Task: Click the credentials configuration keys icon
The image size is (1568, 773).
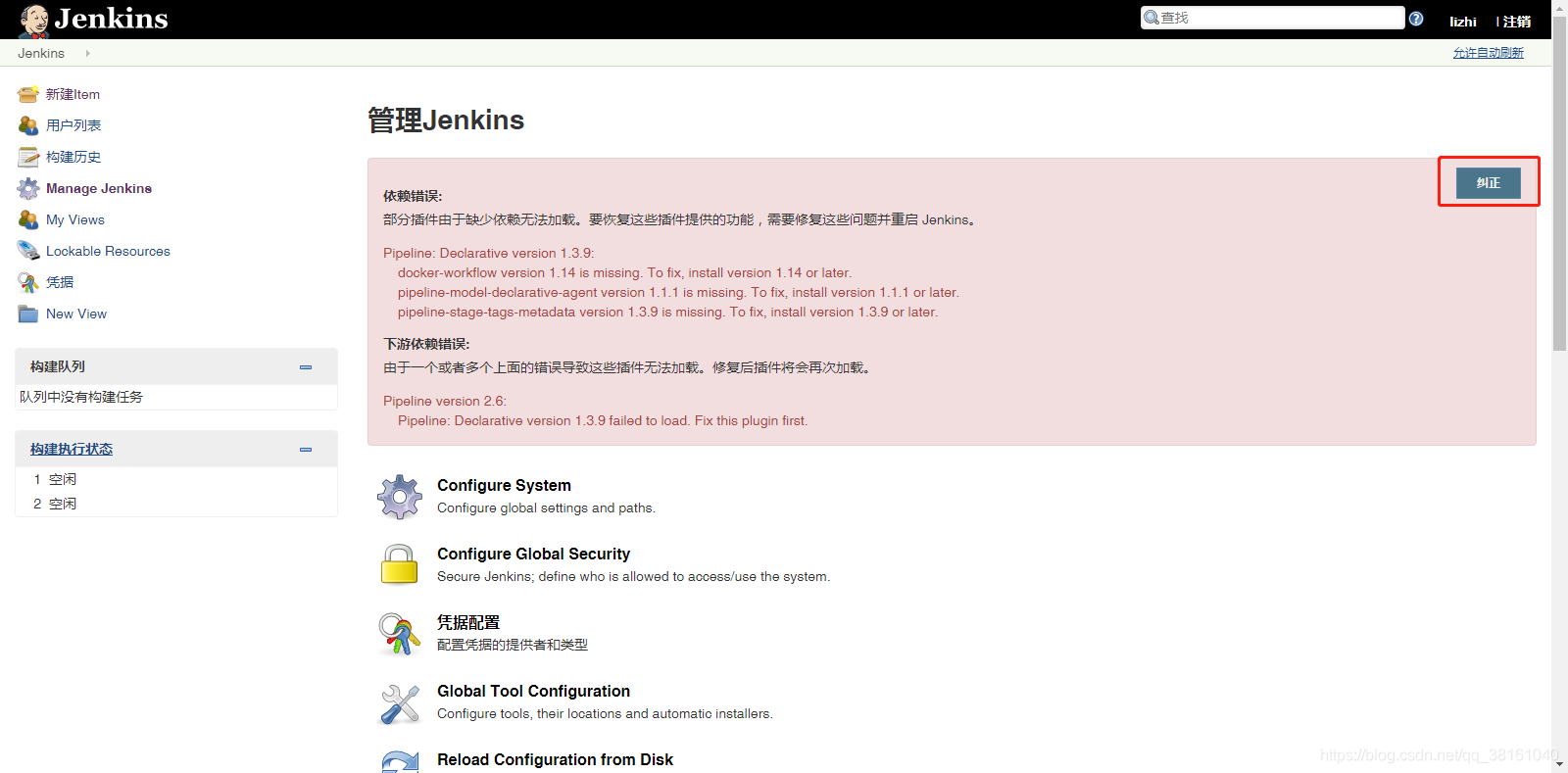Action: 400,634
